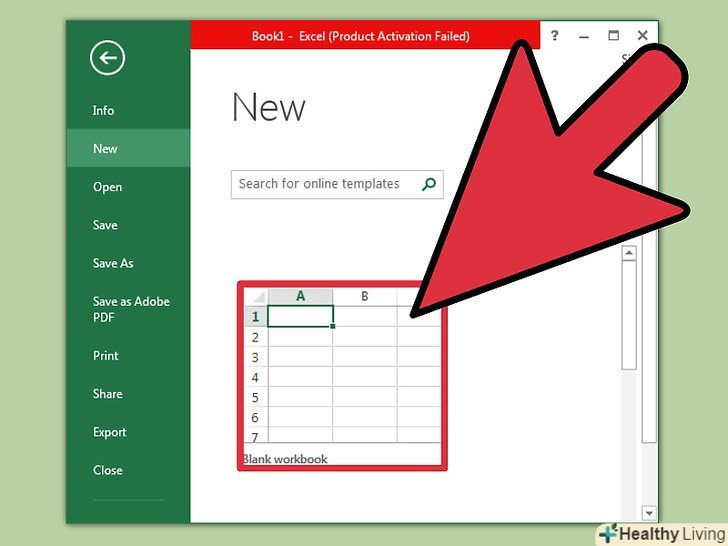Open the Help question mark icon
728x546 pixels.
pos(554,36)
